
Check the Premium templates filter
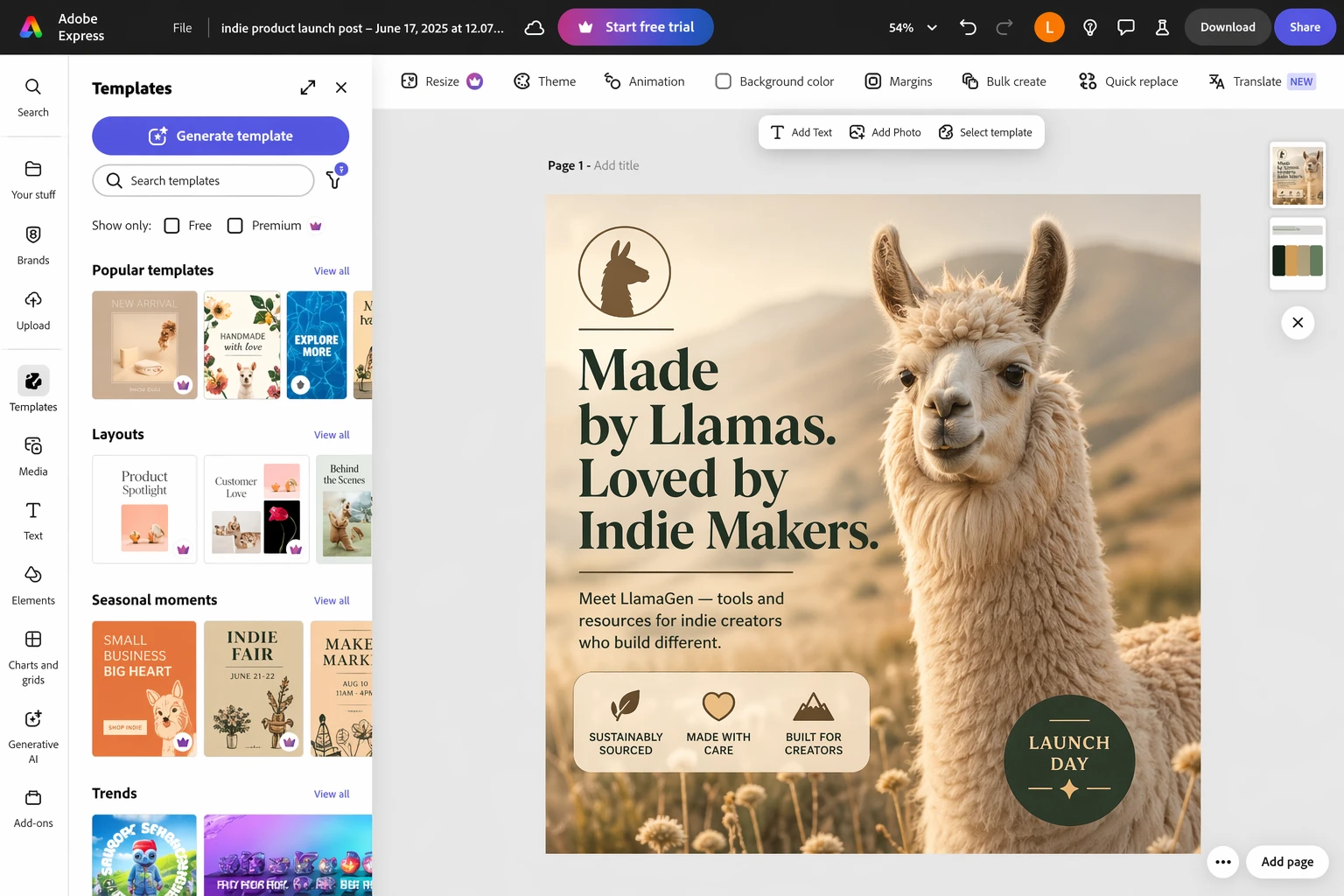(x=235, y=226)
